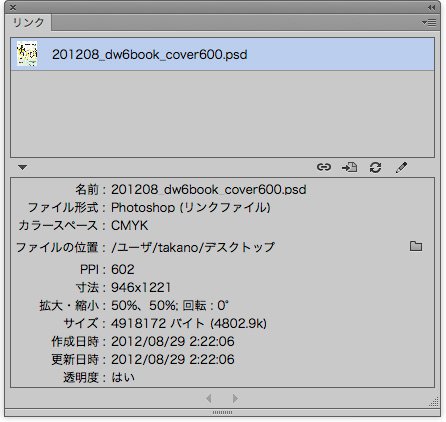Click the file path /ユーザ/takano/デスクトップ
The width and height of the screenshot is (446, 422).
pos(193,247)
